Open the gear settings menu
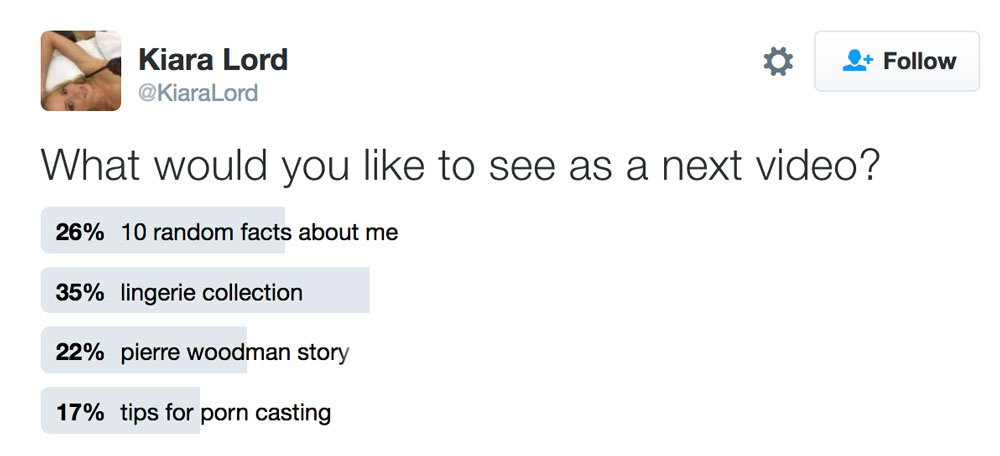The width and height of the screenshot is (1000, 456). coord(778,62)
